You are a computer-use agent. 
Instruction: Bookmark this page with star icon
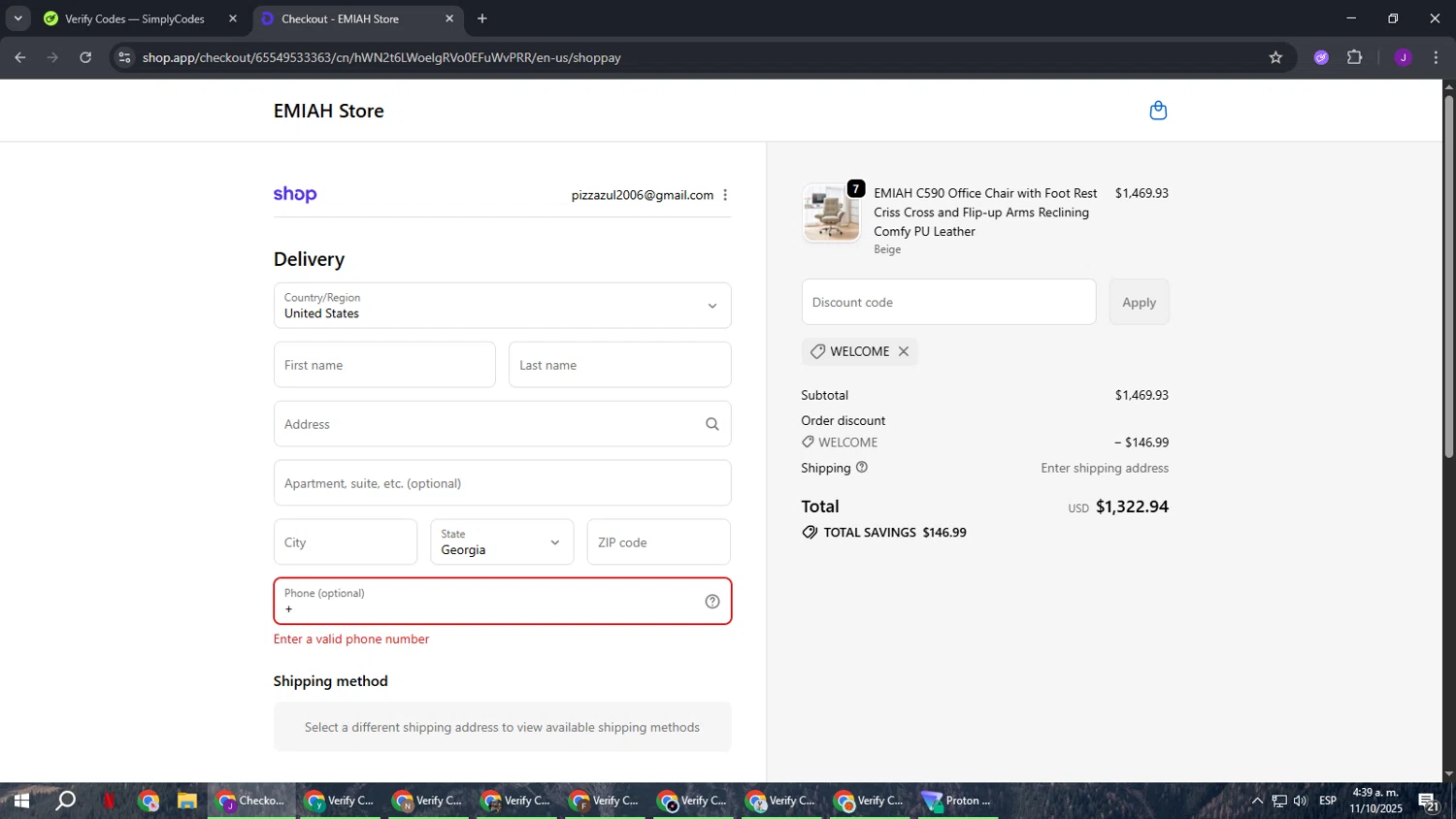(x=1275, y=57)
